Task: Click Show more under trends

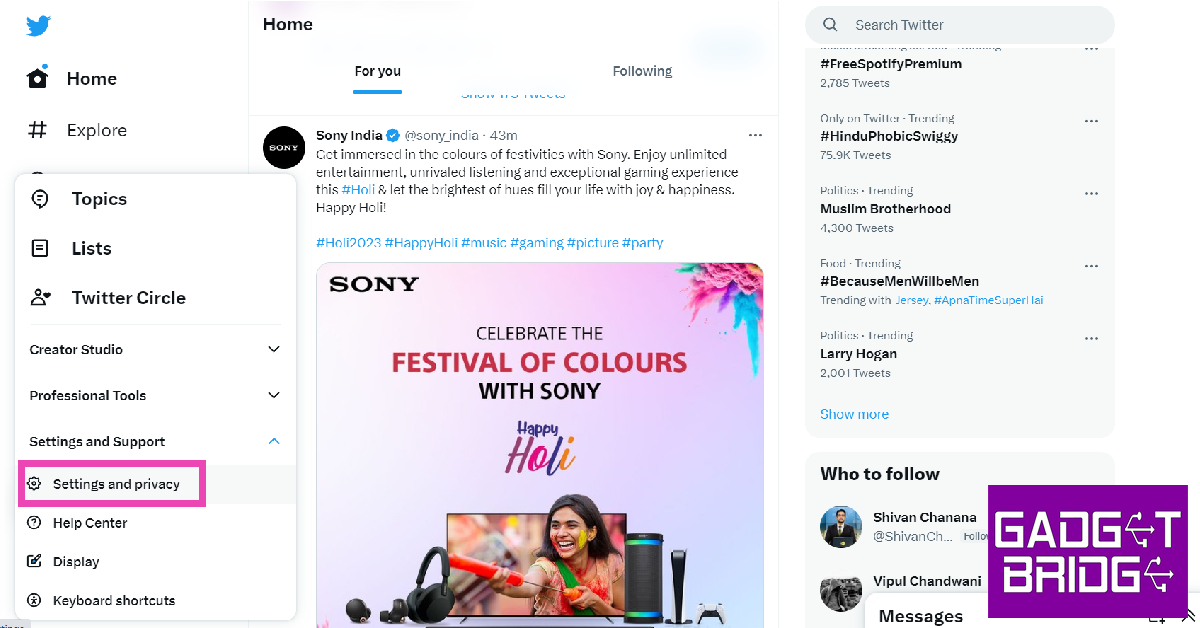Action: click(854, 414)
